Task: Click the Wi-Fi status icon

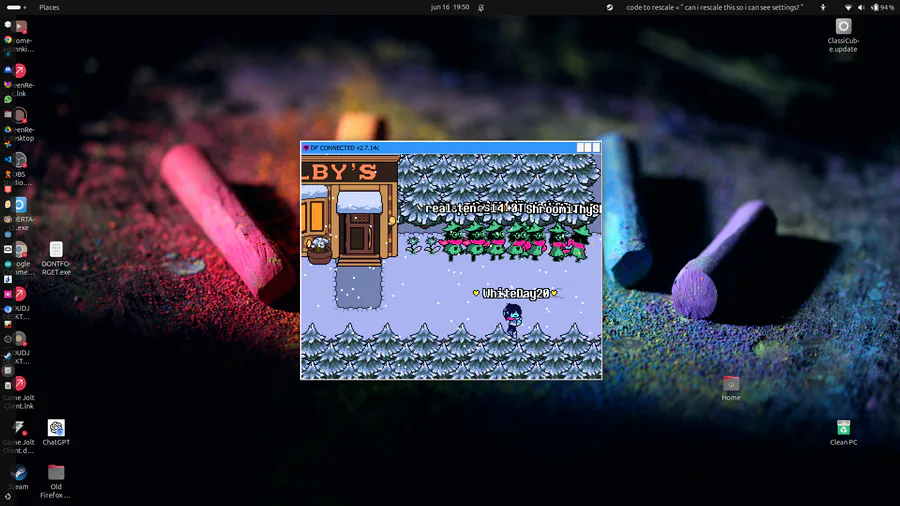Action: 848,7
